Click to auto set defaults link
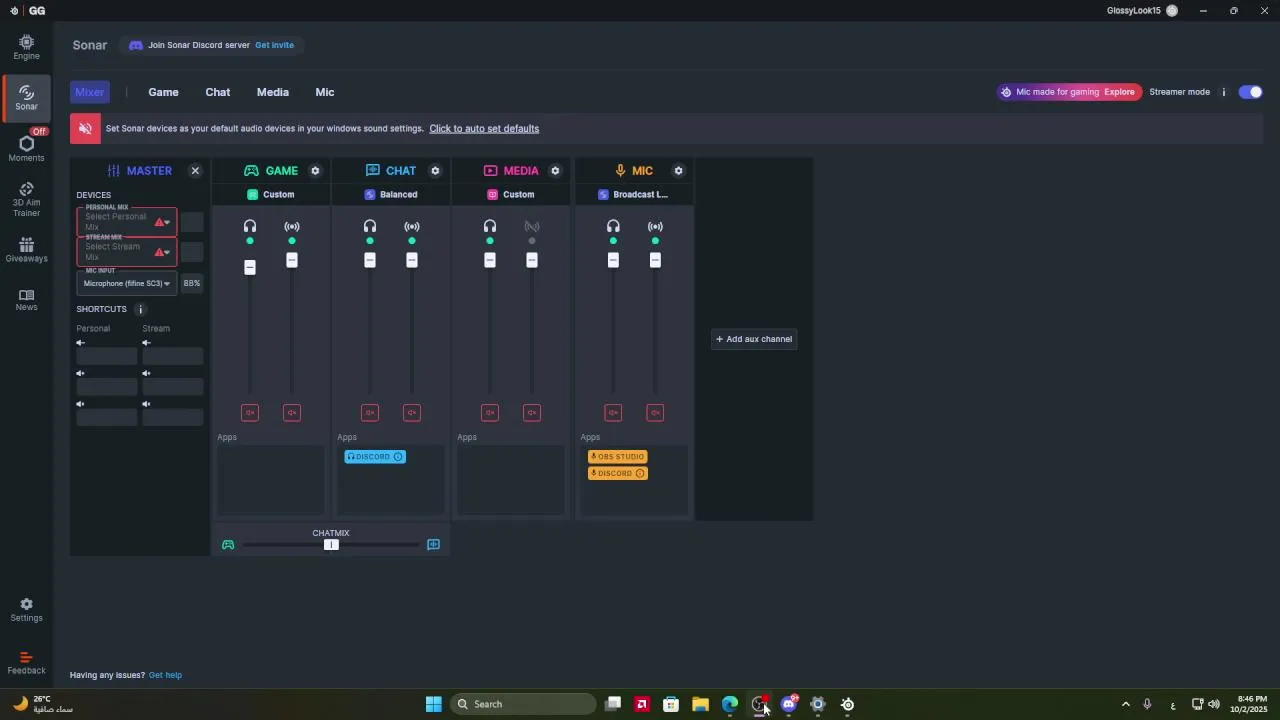Image resolution: width=1280 pixels, height=720 pixels. pyautogui.click(x=484, y=128)
